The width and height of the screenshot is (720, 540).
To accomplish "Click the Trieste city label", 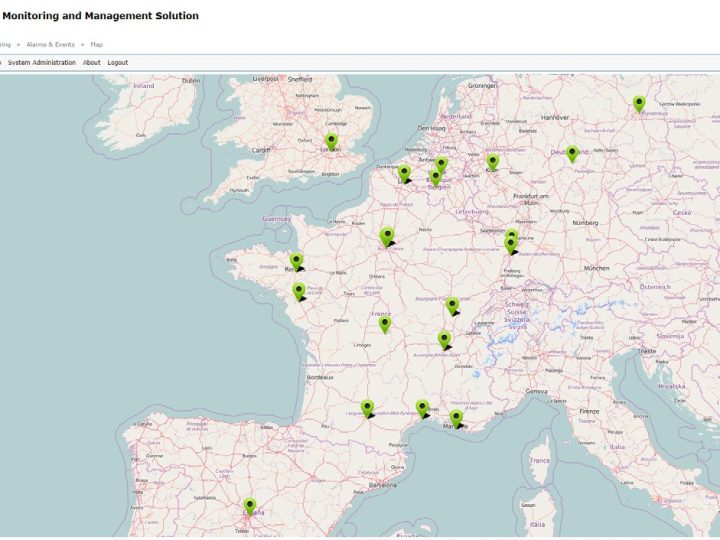I will [647, 351].
